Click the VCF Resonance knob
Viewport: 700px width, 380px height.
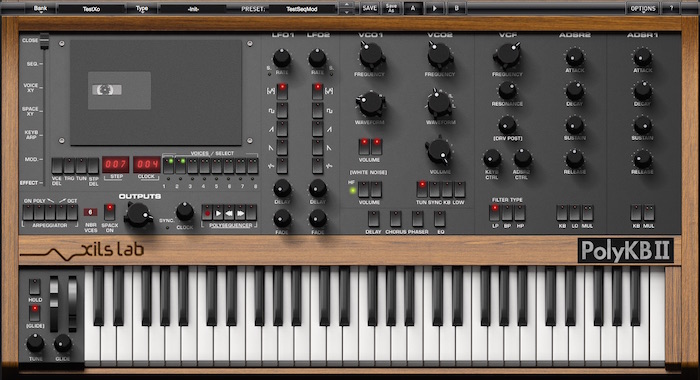(508, 91)
